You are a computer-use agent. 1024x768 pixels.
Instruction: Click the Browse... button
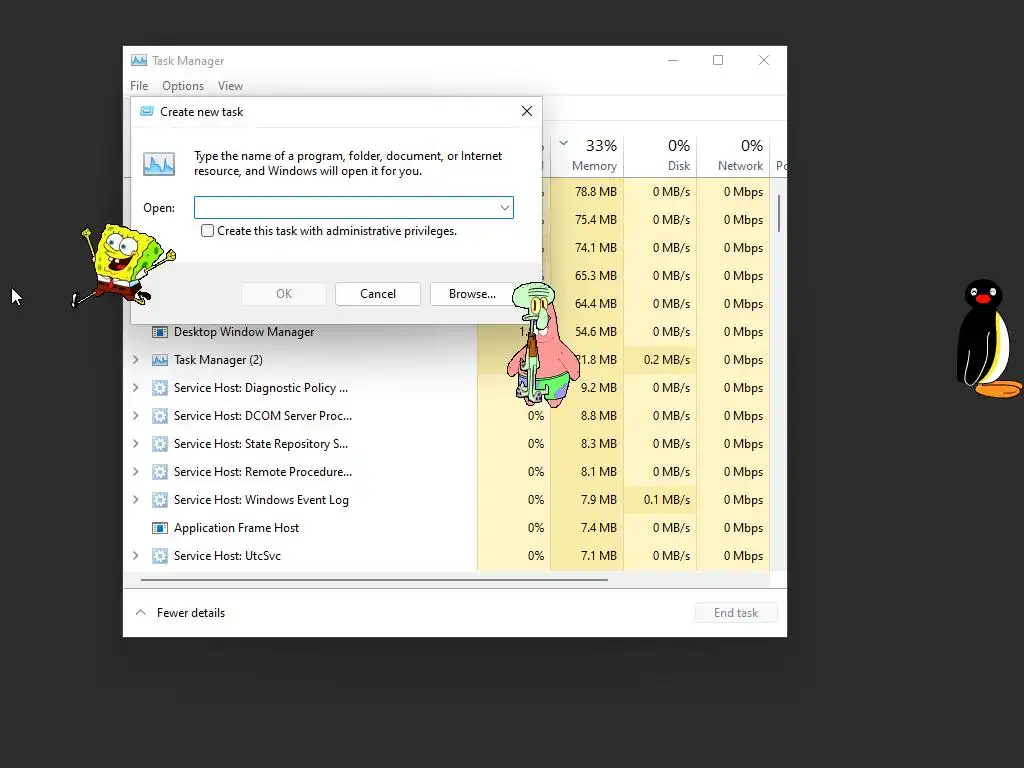pyautogui.click(x=472, y=294)
